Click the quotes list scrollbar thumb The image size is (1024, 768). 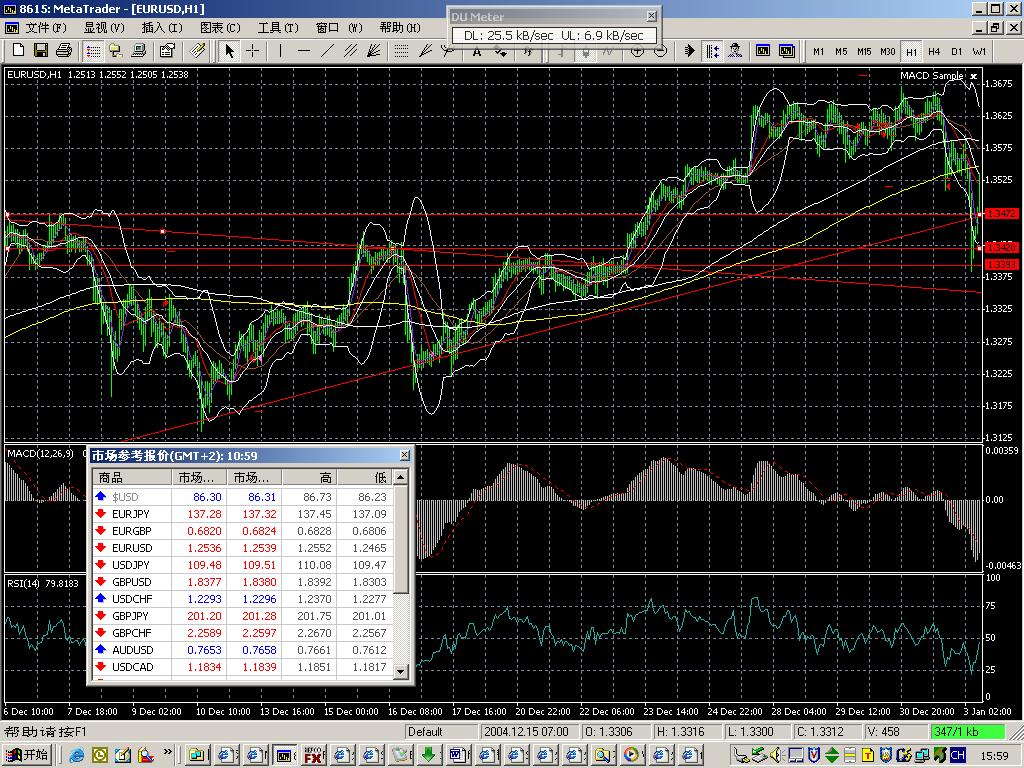[401, 540]
